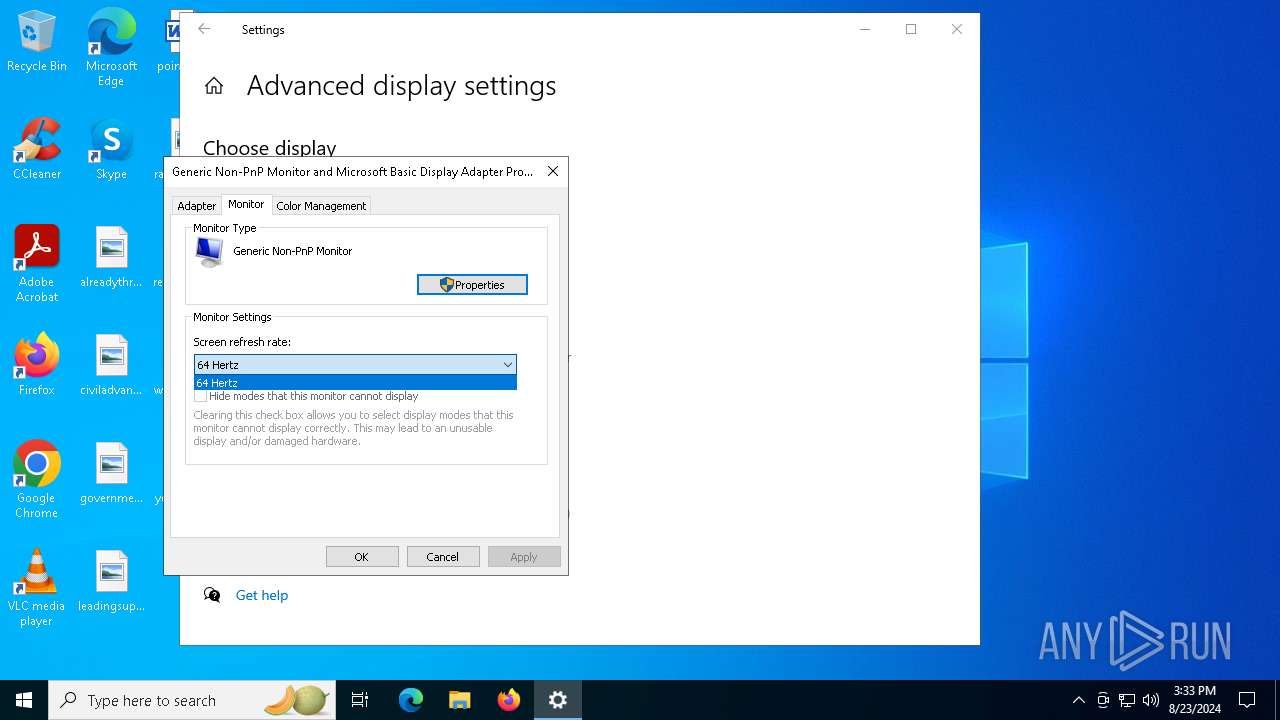Switch to the Monitor tab
The height and width of the screenshot is (720, 1280).
point(246,204)
